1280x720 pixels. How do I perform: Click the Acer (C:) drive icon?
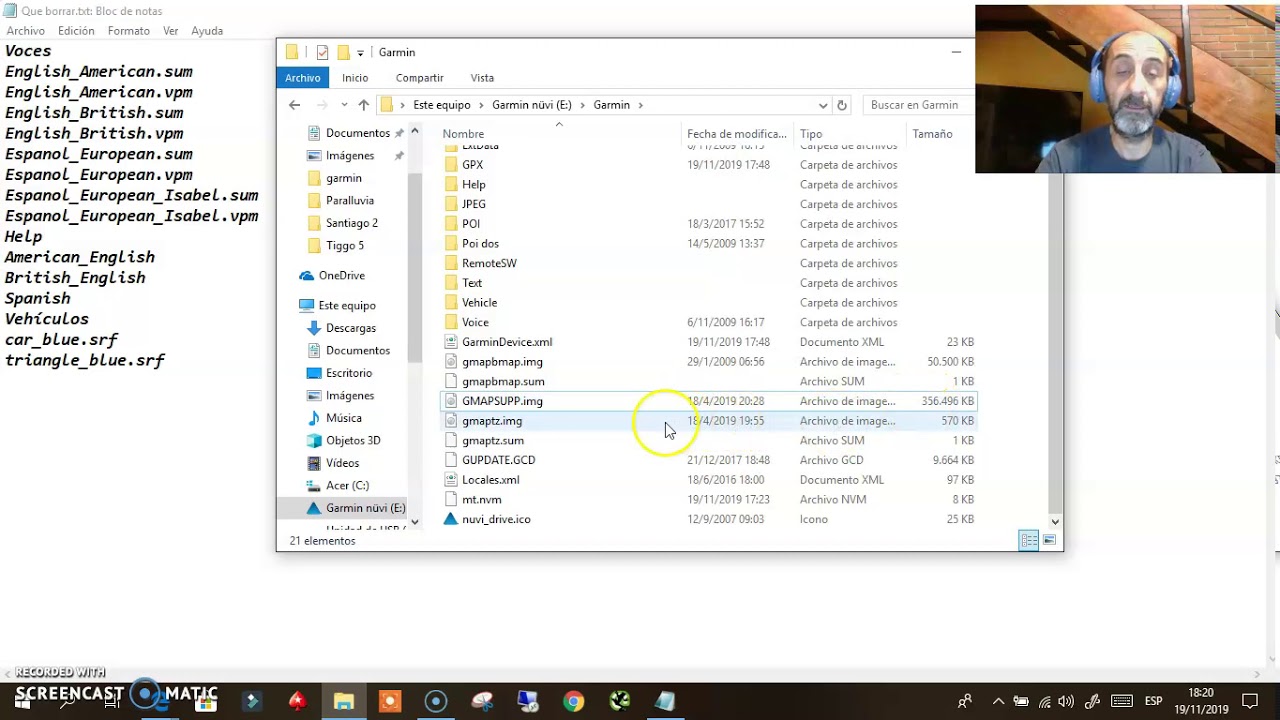click(314, 485)
